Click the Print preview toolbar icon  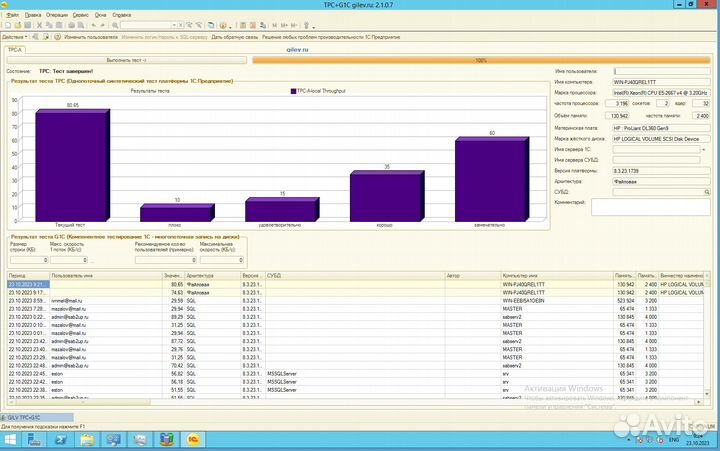81,25
